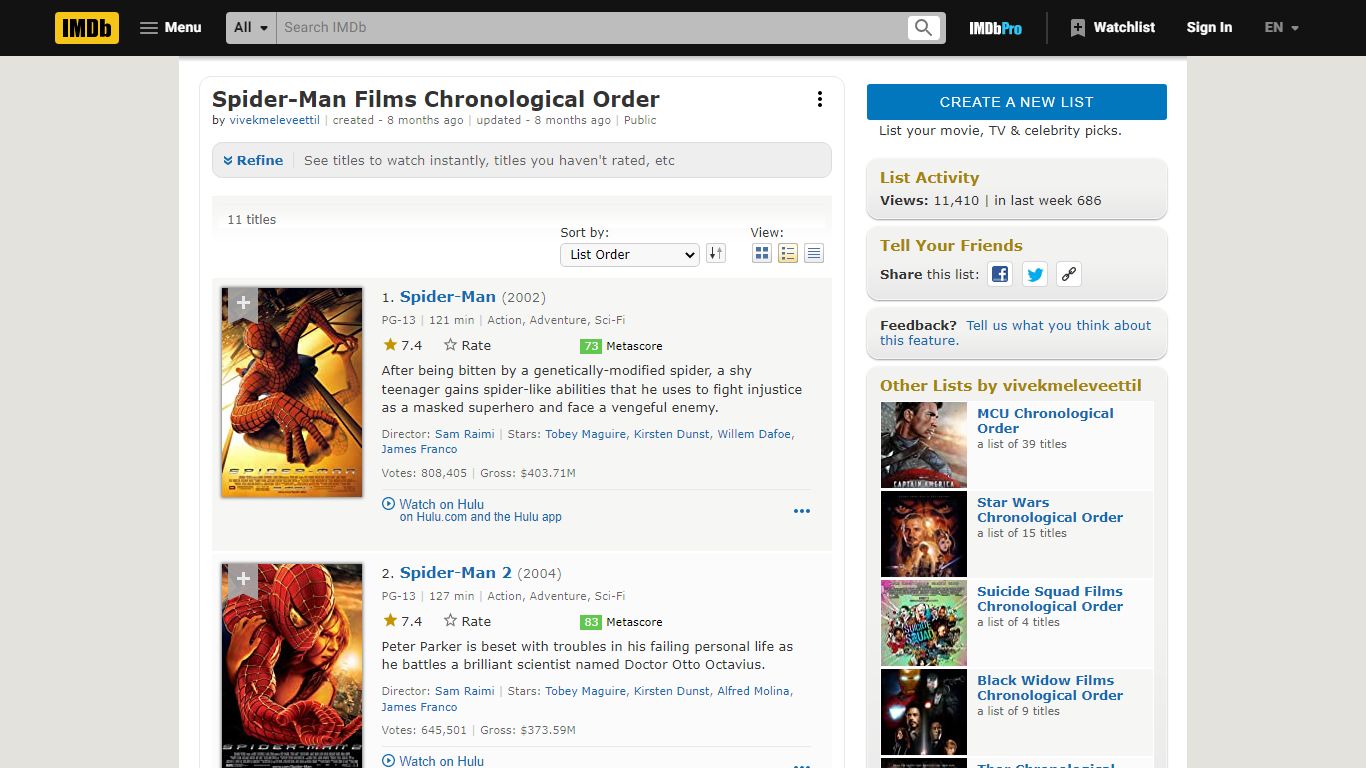Open the list options three-dot menu

point(820,99)
